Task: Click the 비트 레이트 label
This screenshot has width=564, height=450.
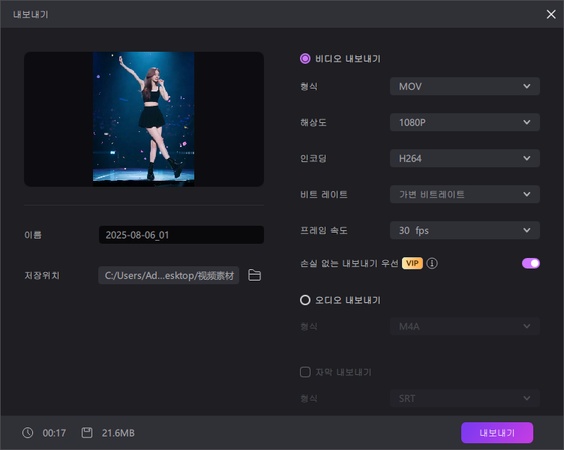Action: point(324,194)
